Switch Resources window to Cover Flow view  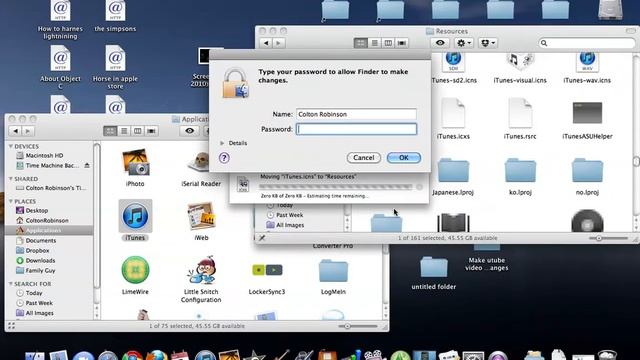(x=402, y=43)
